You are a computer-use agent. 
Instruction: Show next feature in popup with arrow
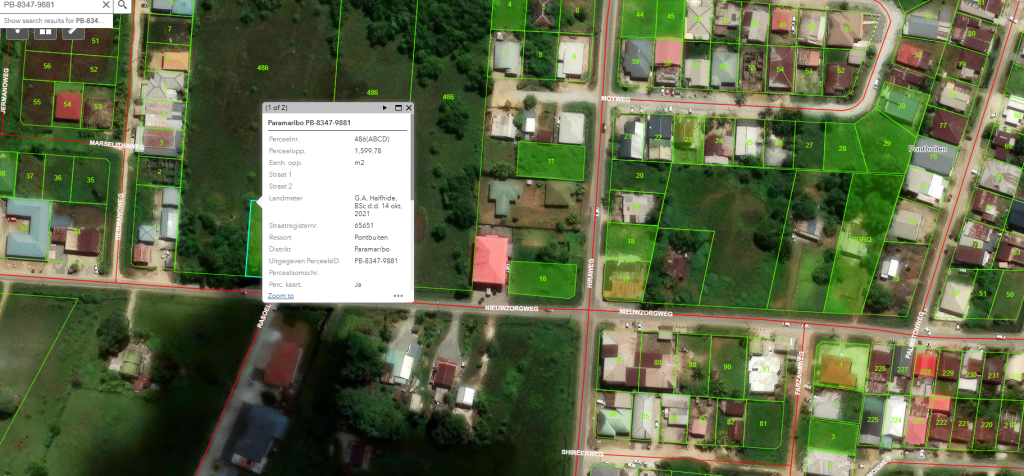[384, 107]
